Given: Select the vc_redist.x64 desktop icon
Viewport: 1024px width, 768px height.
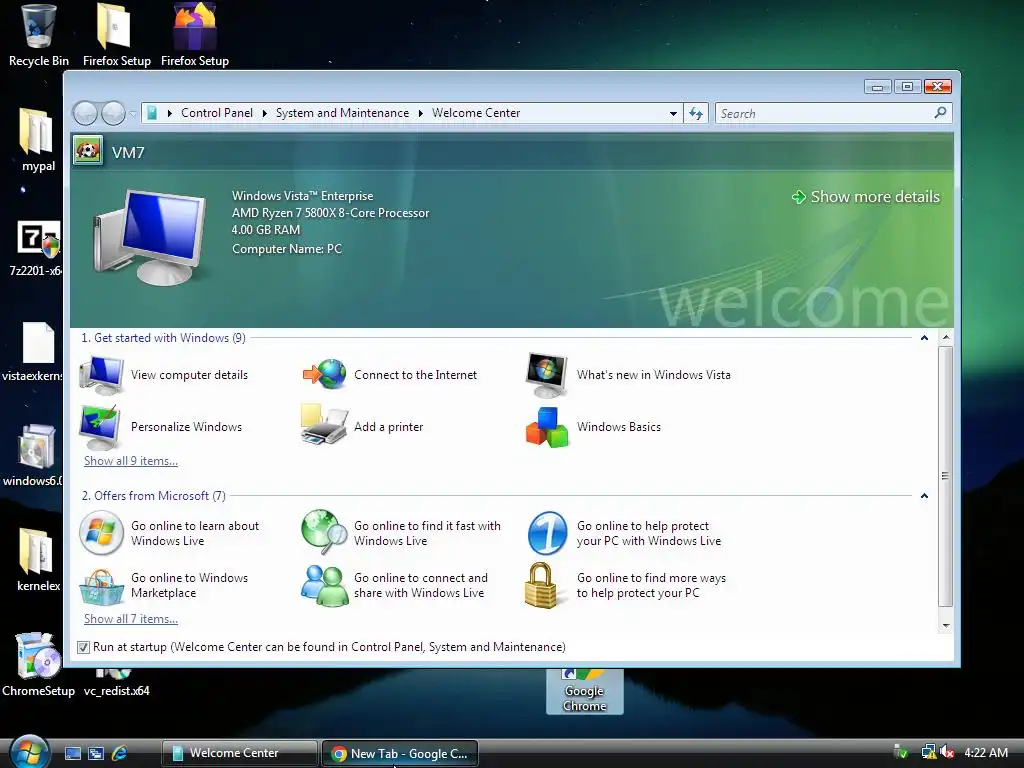Looking at the screenshot, I should click(x=116, y=683).
